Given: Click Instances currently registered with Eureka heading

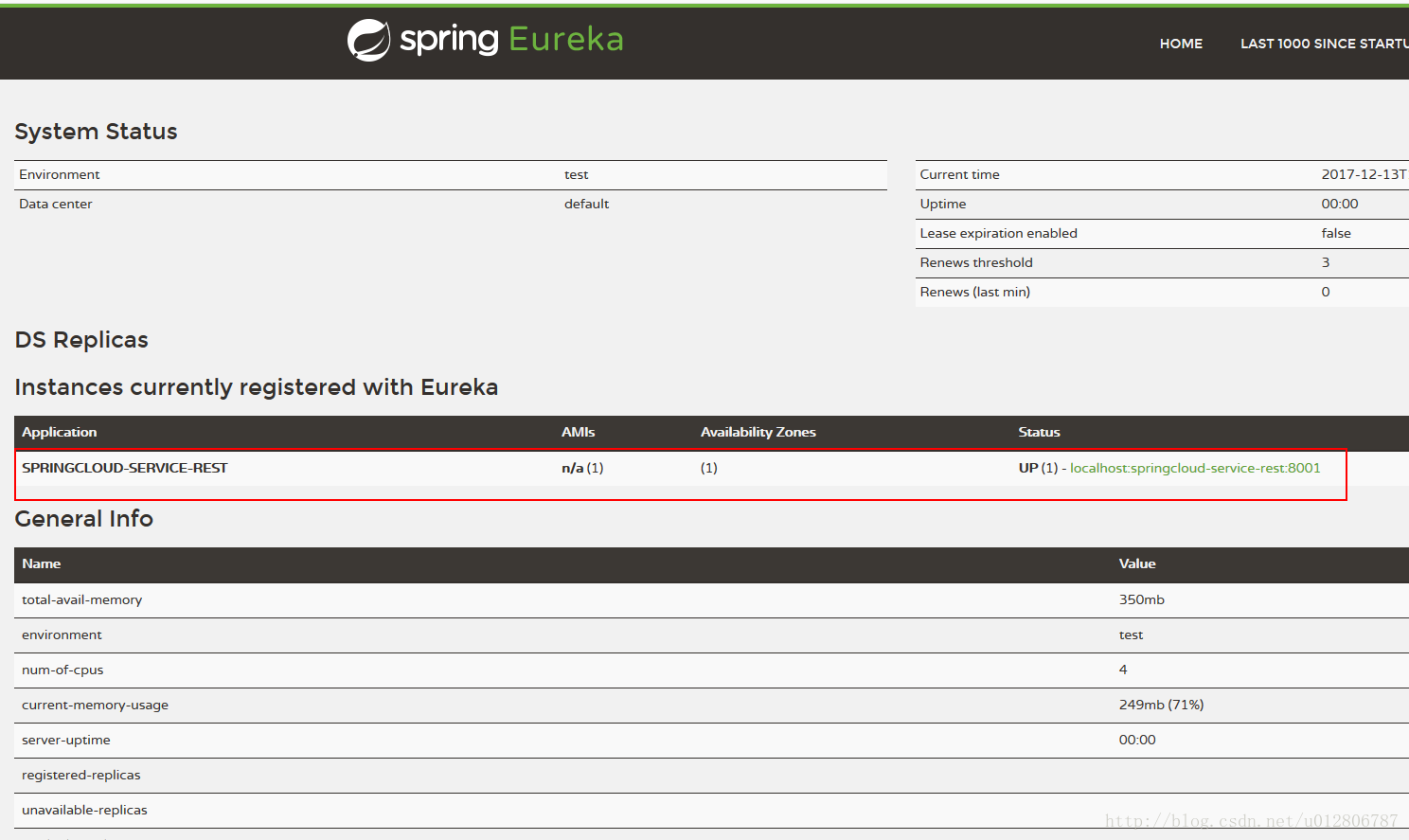Looking at the screenshot, I should tap(257, 387).
